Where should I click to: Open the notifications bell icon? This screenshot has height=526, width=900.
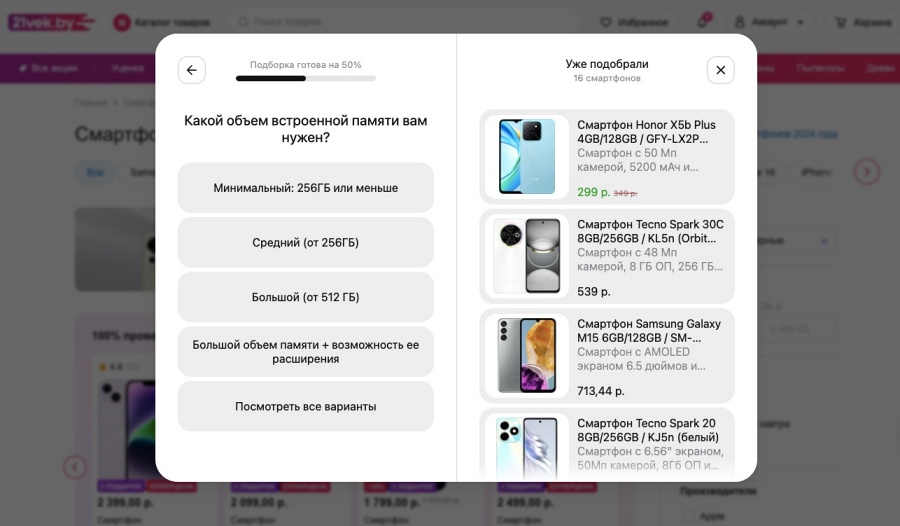tap(702, 22)
